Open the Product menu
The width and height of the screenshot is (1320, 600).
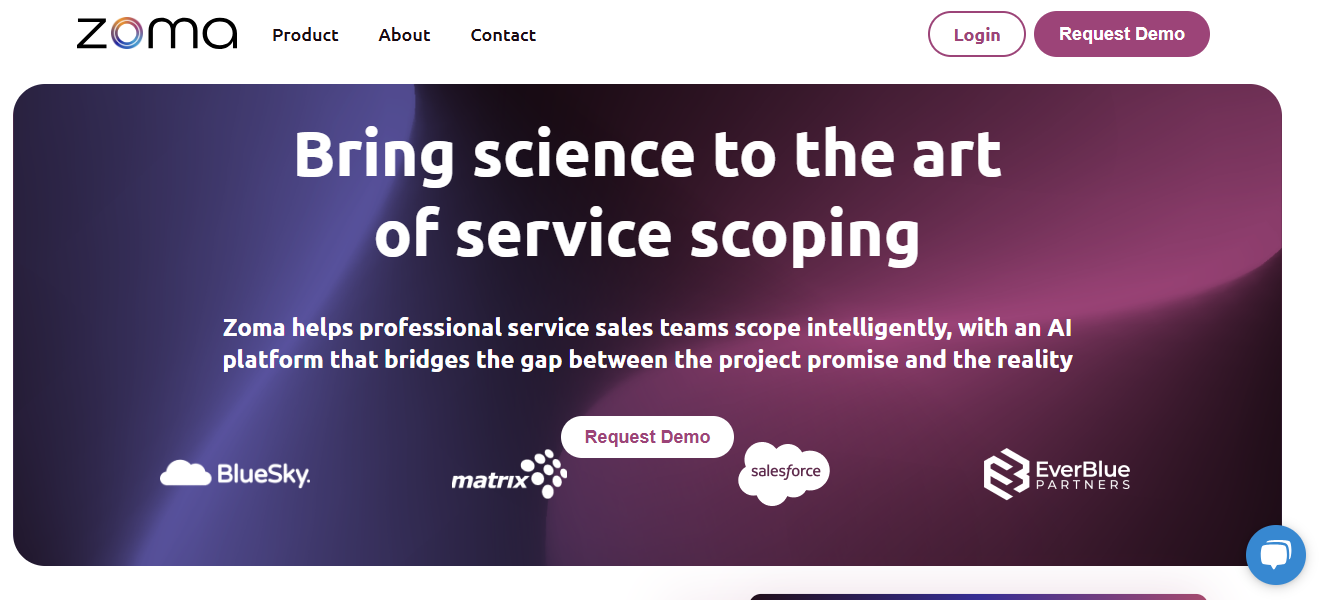coord(305,35)
